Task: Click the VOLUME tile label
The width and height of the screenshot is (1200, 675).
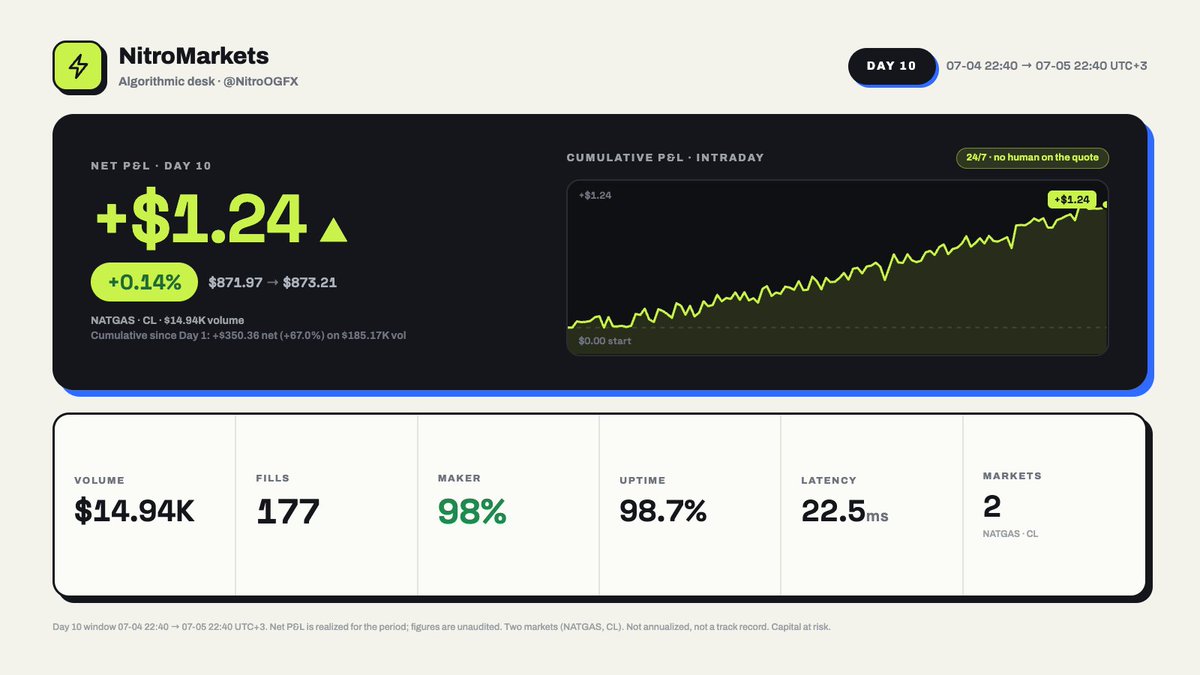Action: click(99, 481)
